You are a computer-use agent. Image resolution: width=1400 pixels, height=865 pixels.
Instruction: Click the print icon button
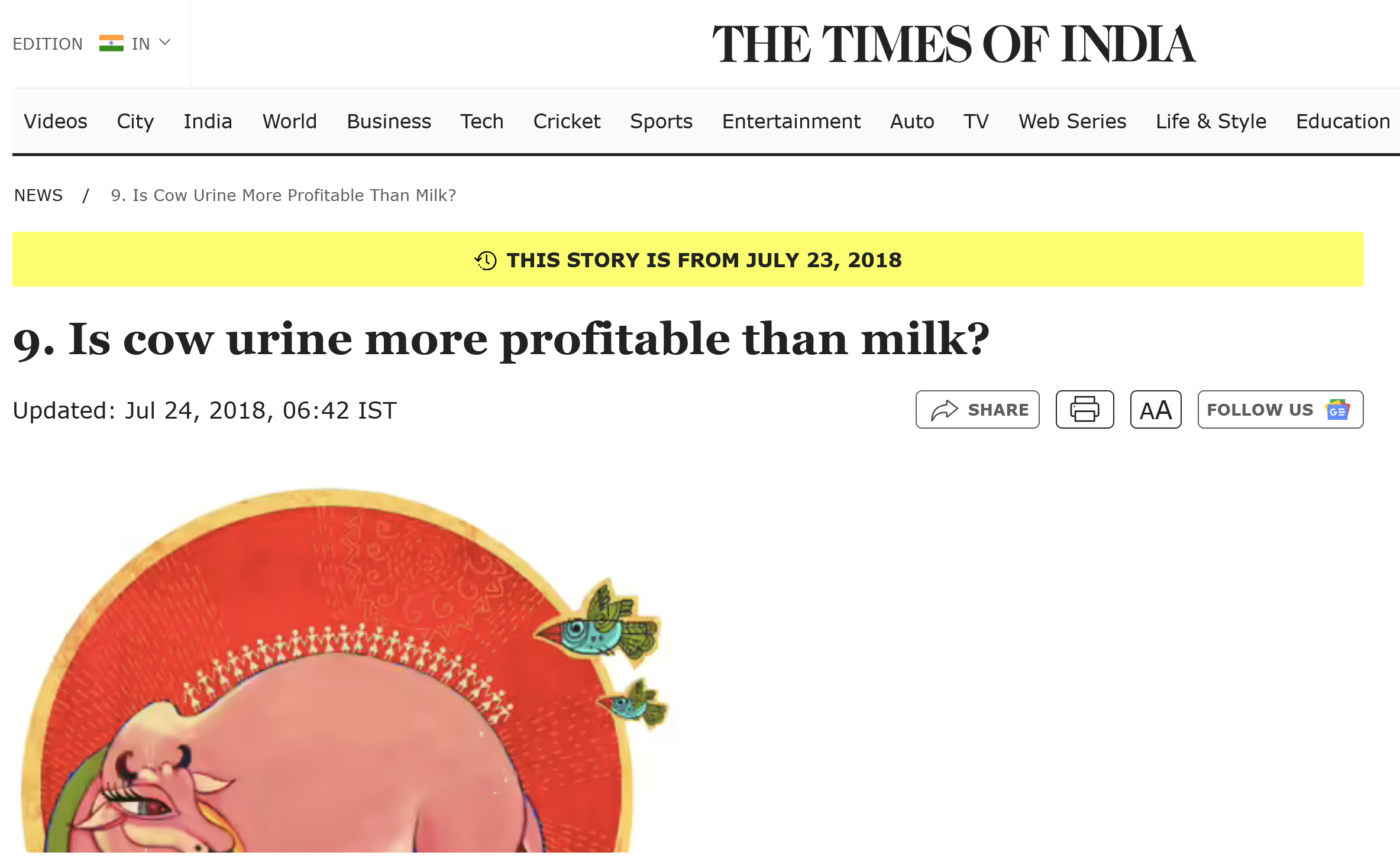[x=1084, y=409]
